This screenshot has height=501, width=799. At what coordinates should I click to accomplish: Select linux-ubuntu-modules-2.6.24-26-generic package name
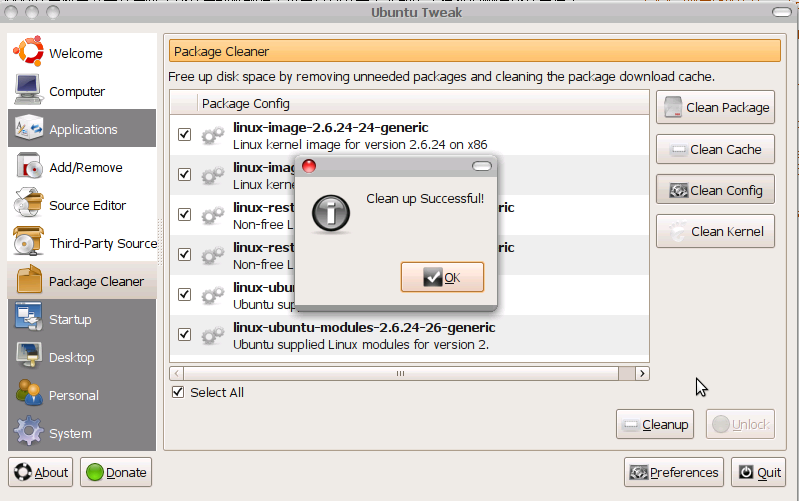pos(364,327)
